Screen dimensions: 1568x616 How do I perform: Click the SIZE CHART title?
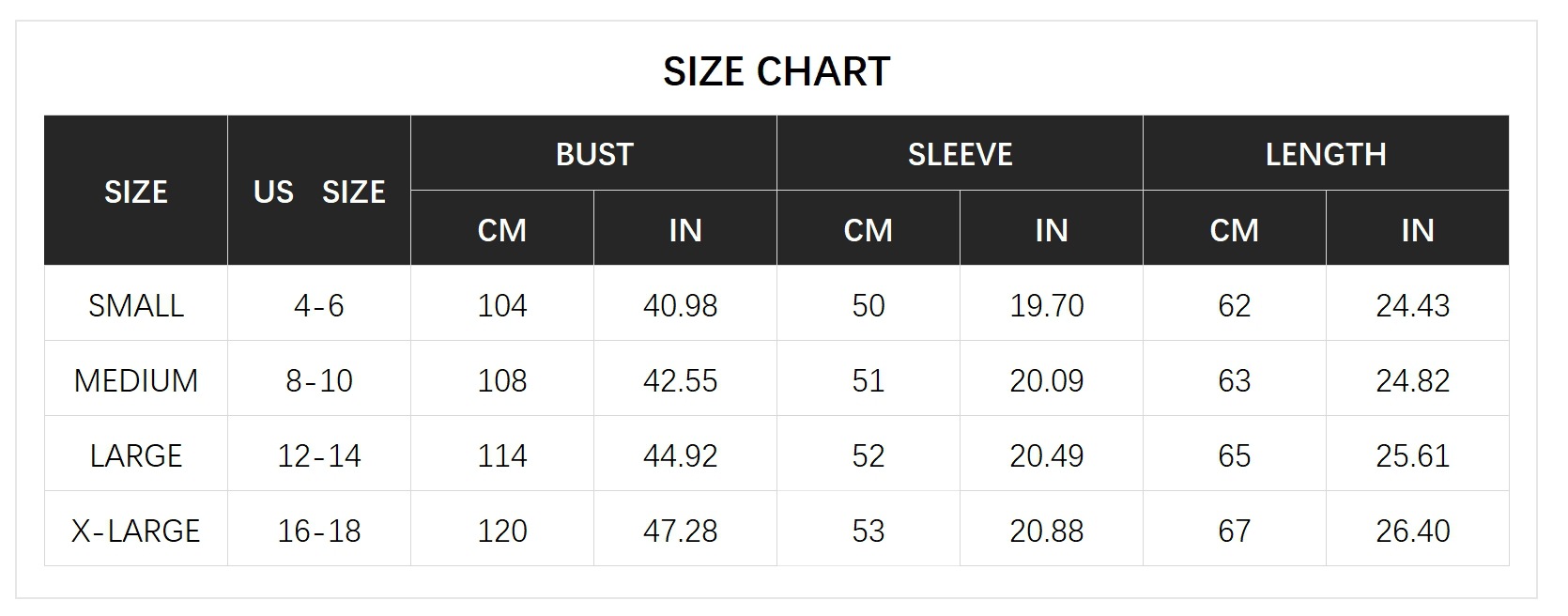point(776,72)
